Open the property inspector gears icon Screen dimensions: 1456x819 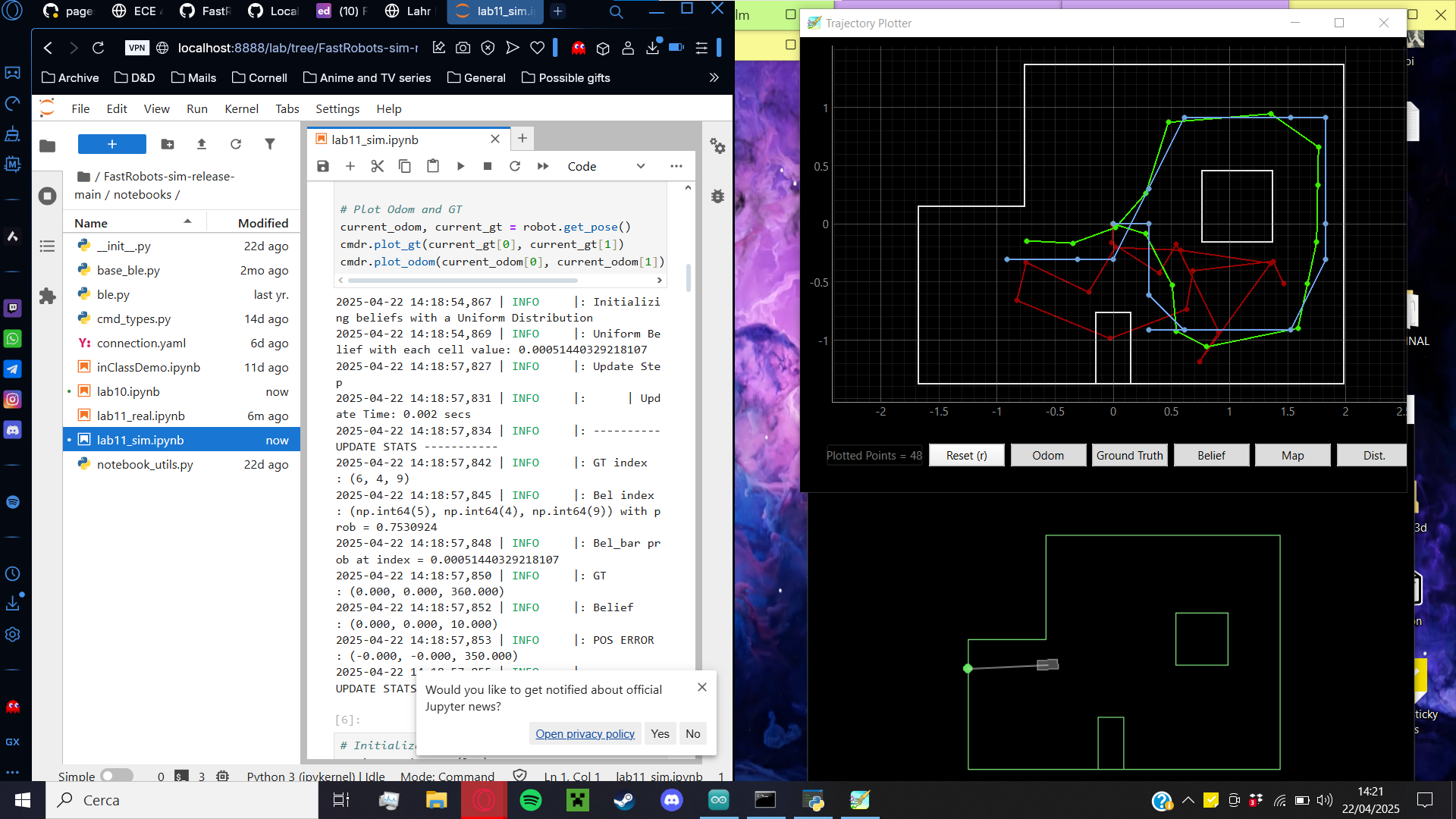pyautogui.click(x=717, y=146)
